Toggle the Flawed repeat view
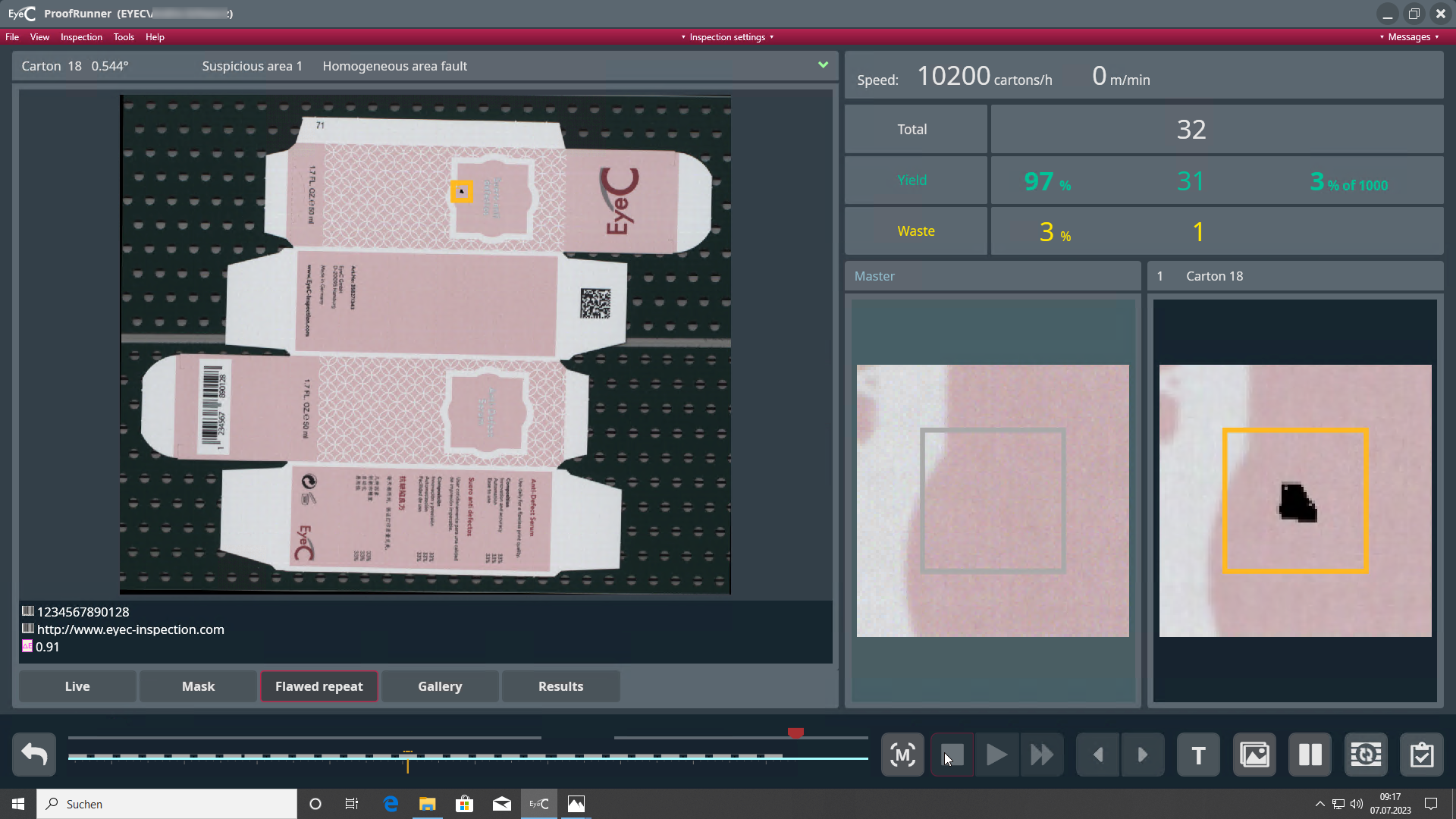This screenshot has height=819, width=1456. point(319,686)
